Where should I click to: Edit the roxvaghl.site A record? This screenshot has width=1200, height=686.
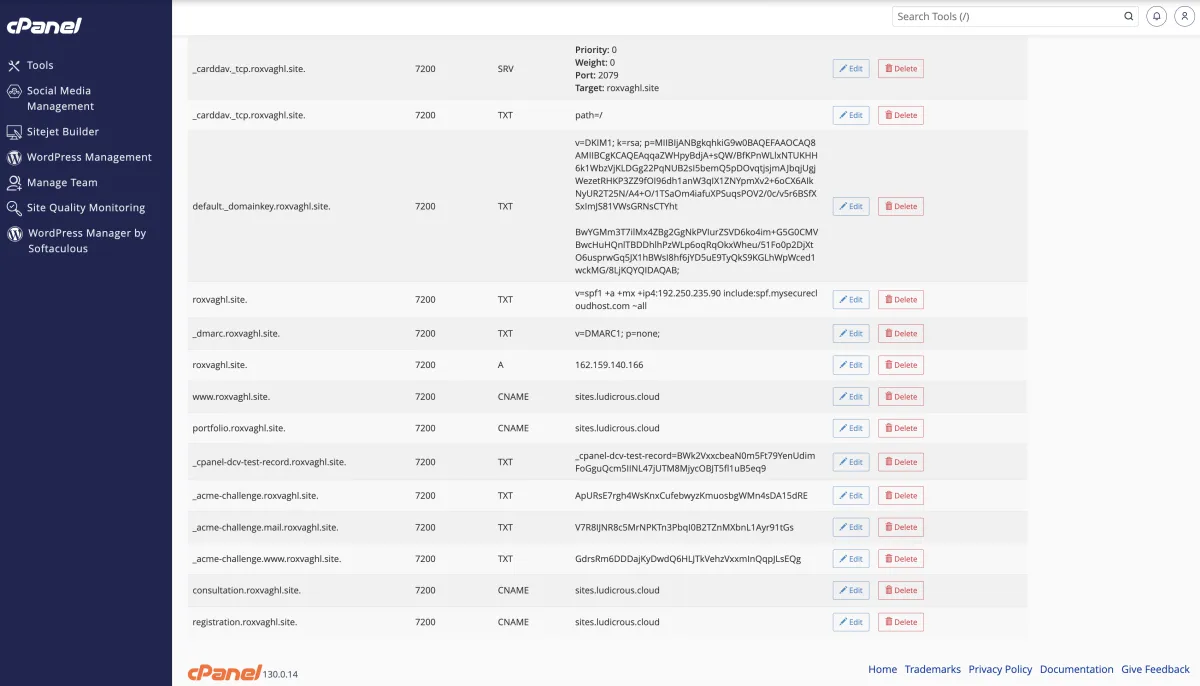click(851, 365)
